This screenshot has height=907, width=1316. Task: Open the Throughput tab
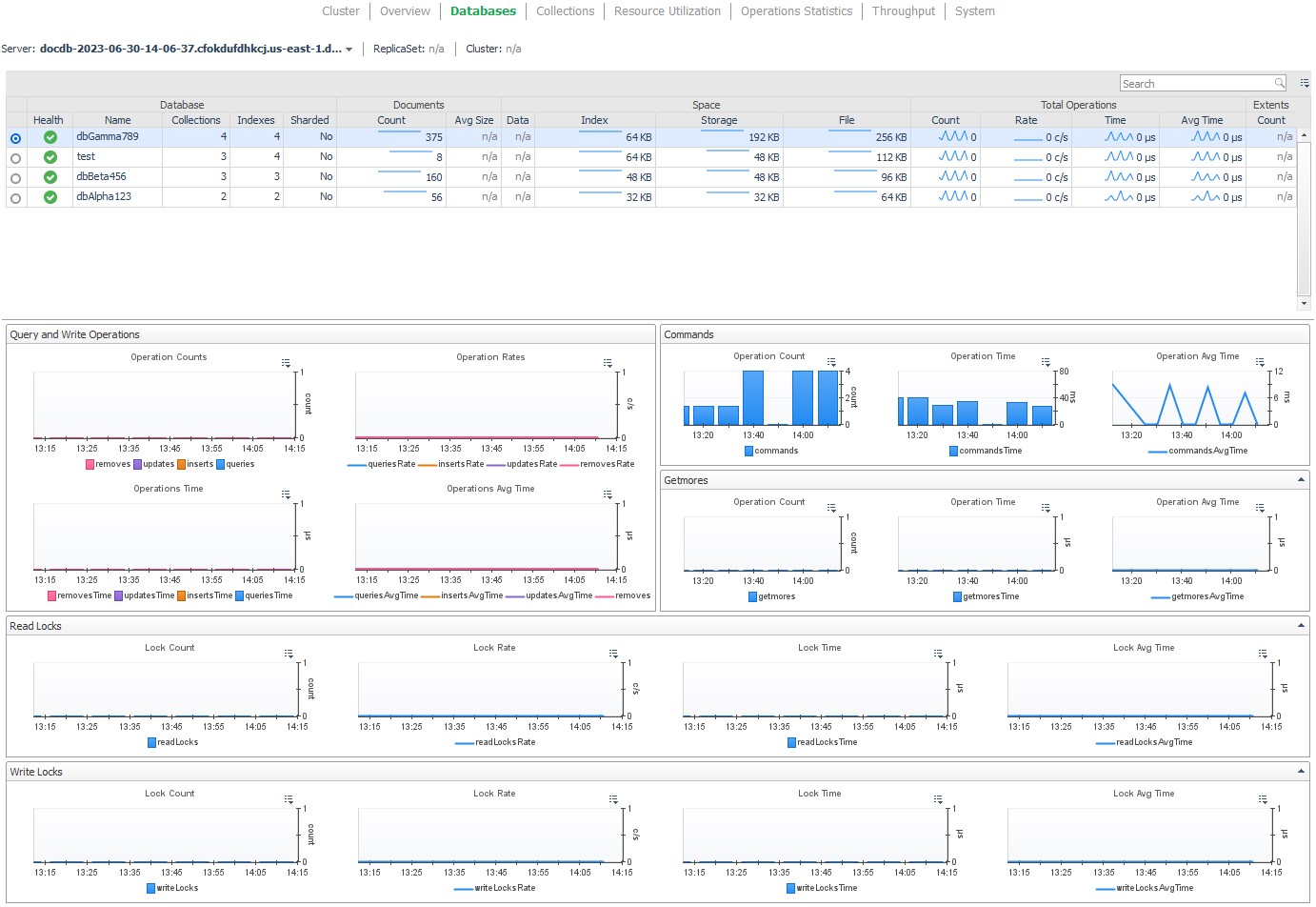(x=903, y=11)
